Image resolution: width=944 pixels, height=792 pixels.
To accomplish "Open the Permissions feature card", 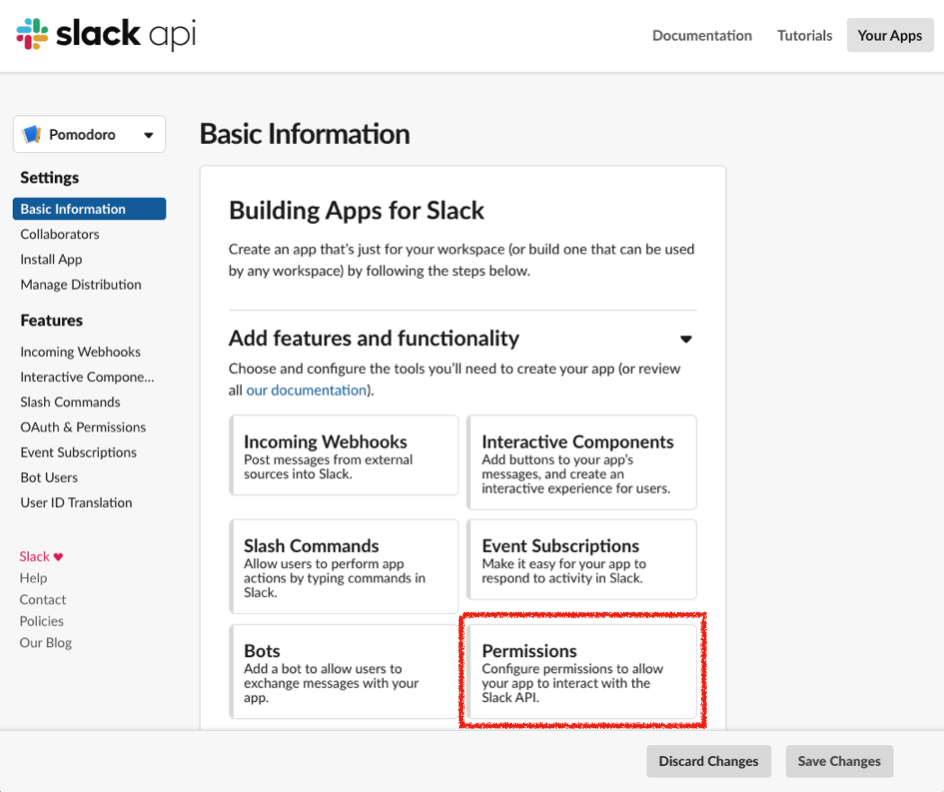I will pyautogui.click(x=581, y=670).
